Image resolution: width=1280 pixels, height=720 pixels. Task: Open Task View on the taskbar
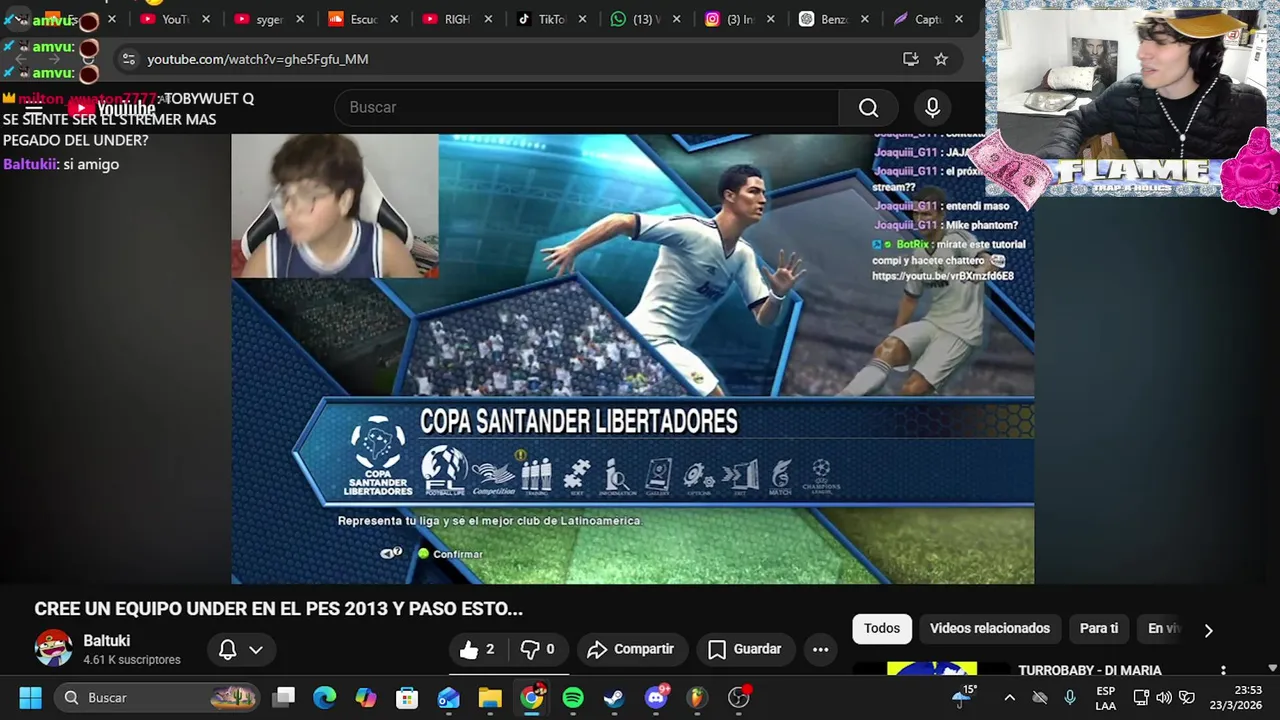(285, 698)
